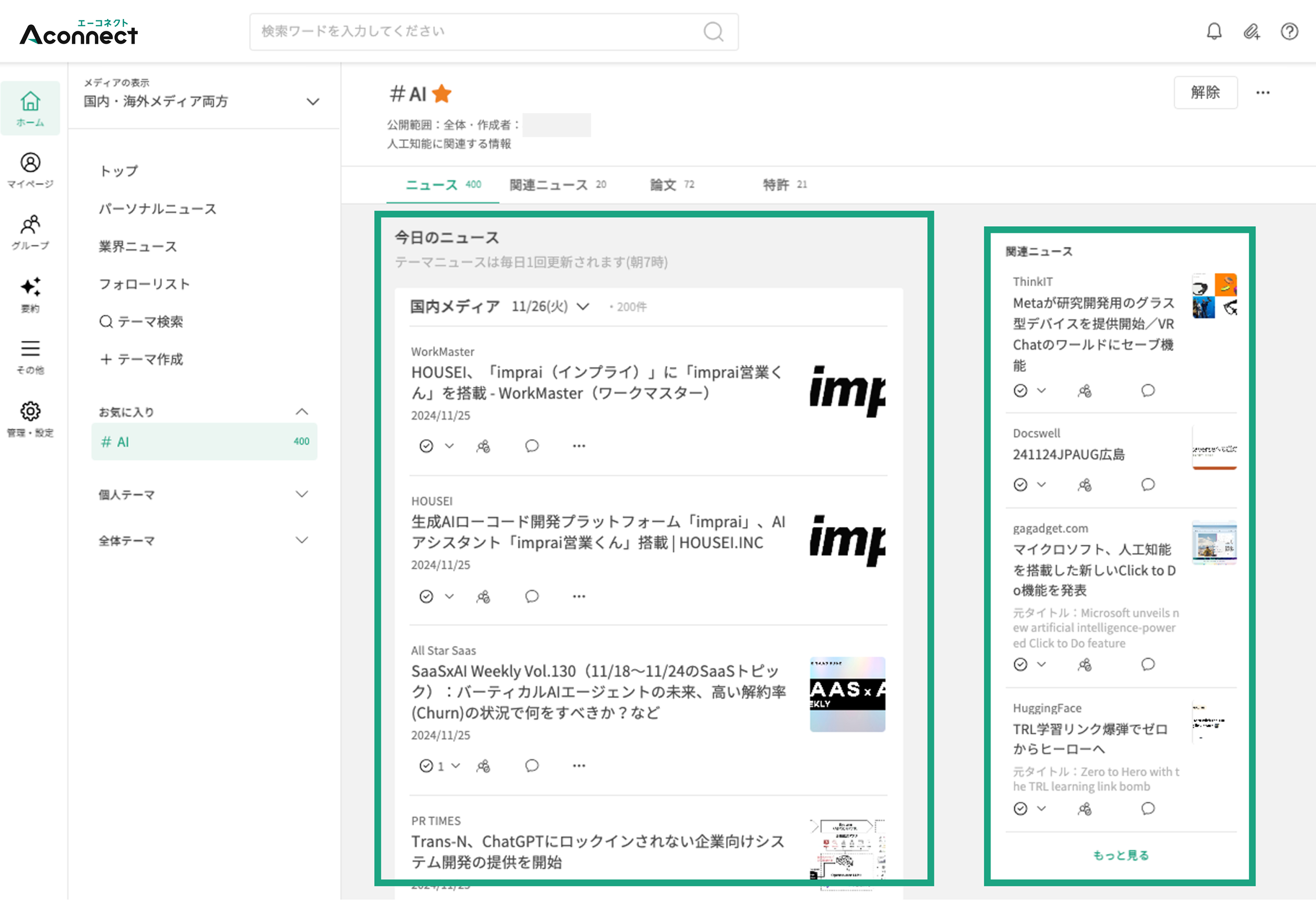This screenshot has height=901, width=1316.
Task: Click ＋テーマ作成
Action: (x=141, y=359)
